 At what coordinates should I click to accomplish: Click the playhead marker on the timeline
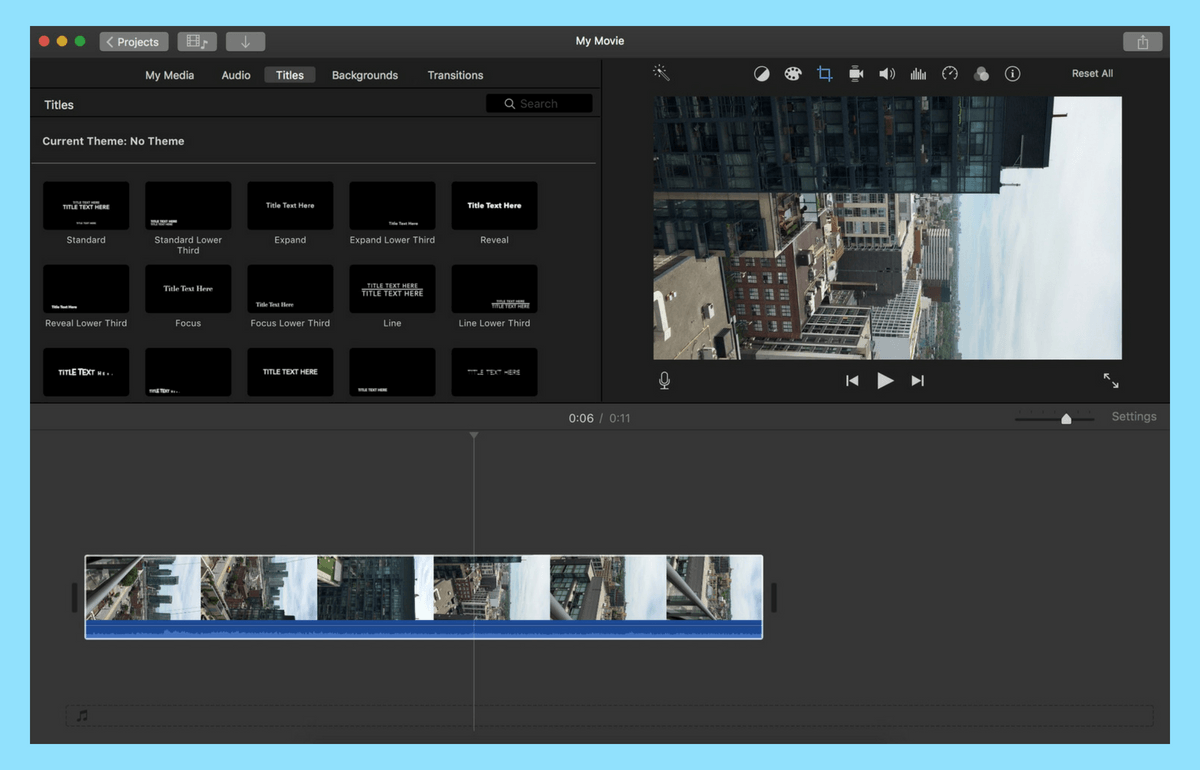point(474,435)
